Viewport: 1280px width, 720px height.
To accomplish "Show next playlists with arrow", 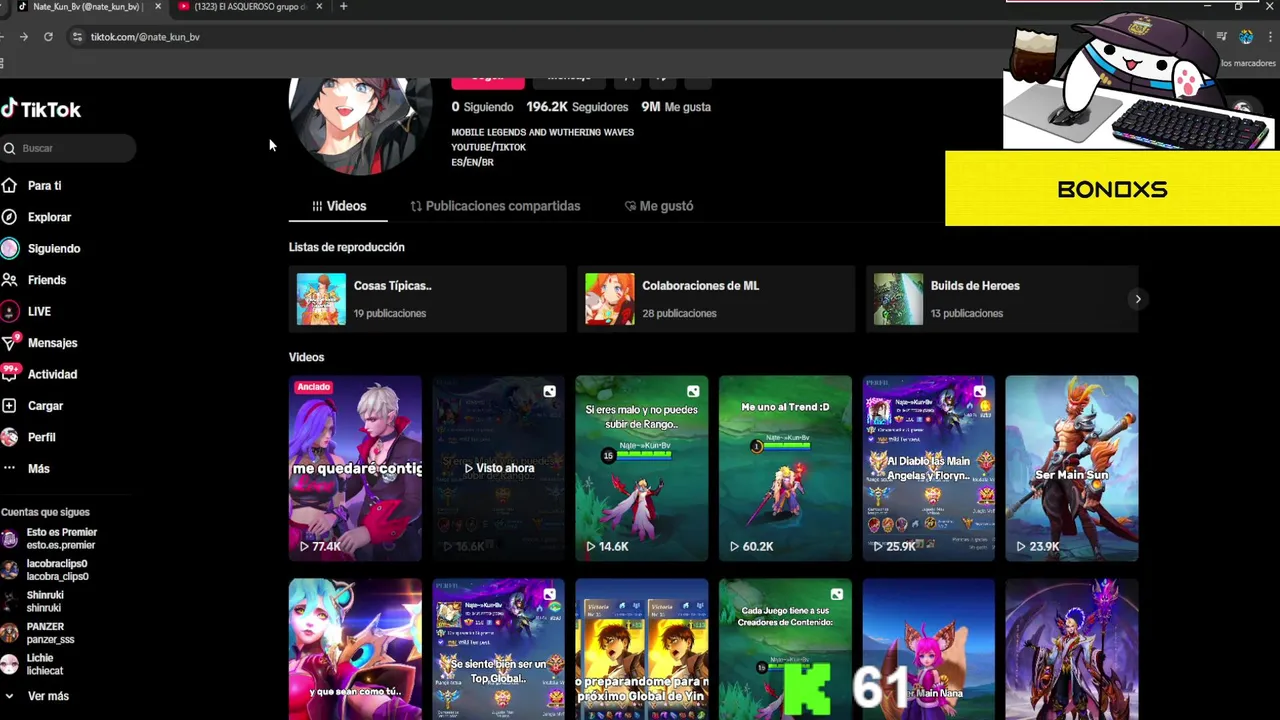I will (1137, 299).
